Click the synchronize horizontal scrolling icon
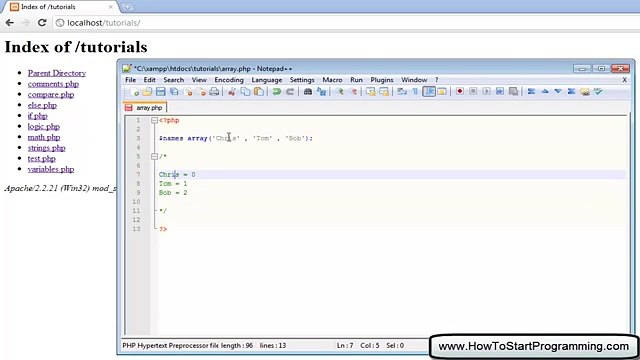Screen dimensions: 640x360 point(384,92)
